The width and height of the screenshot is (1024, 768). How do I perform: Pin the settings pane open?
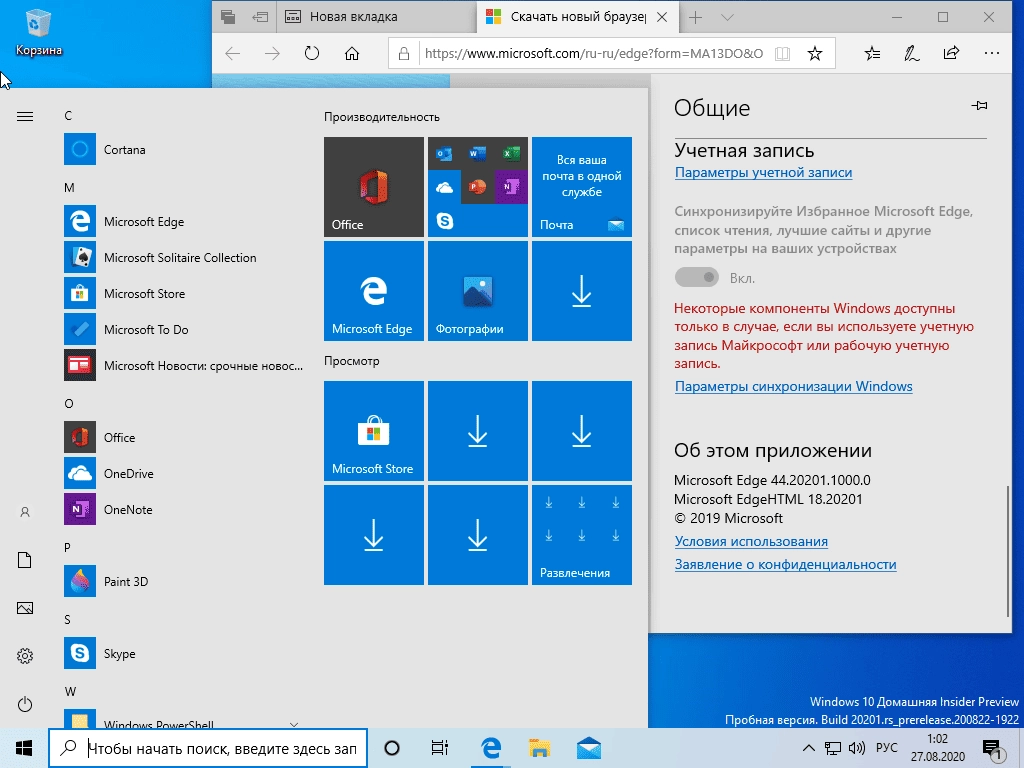pyautogui.click(x=979, y=106)
